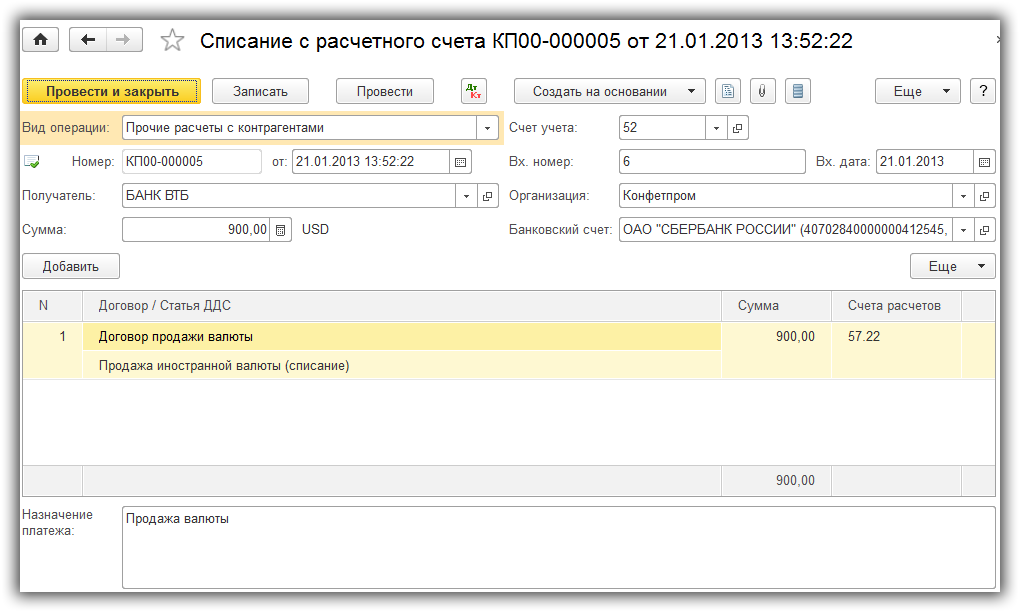
Task: Open calendar picker for document date
Action: coord(460,161)
